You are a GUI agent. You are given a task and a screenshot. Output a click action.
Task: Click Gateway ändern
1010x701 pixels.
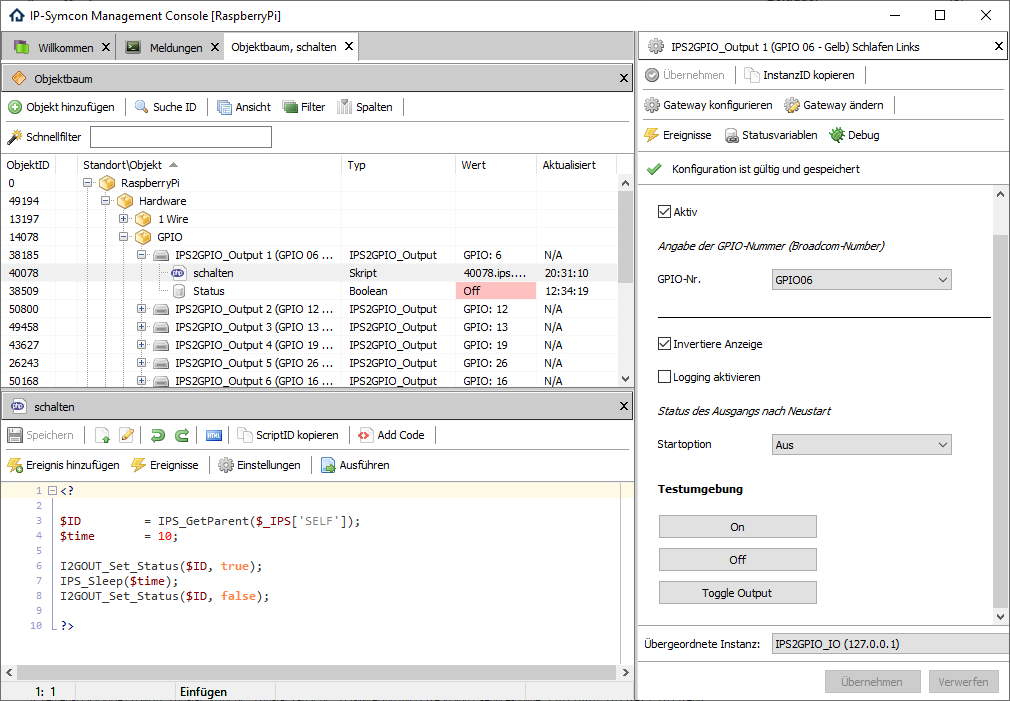tap(834, 105)
